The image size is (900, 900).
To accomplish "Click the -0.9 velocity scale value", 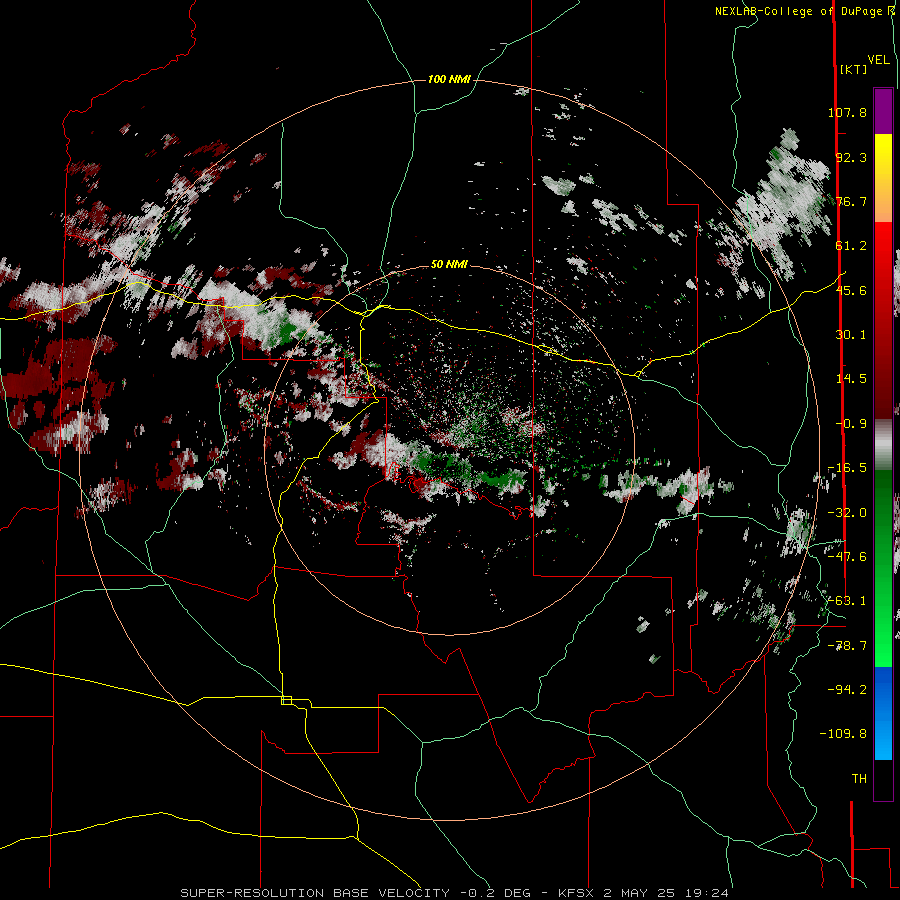I will 851,424.
